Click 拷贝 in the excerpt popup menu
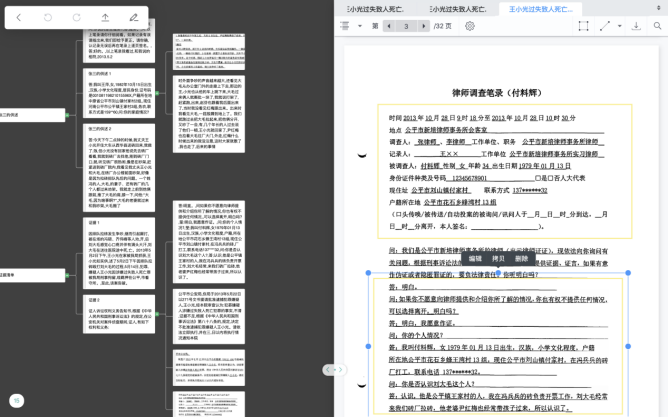 point(498,259)
